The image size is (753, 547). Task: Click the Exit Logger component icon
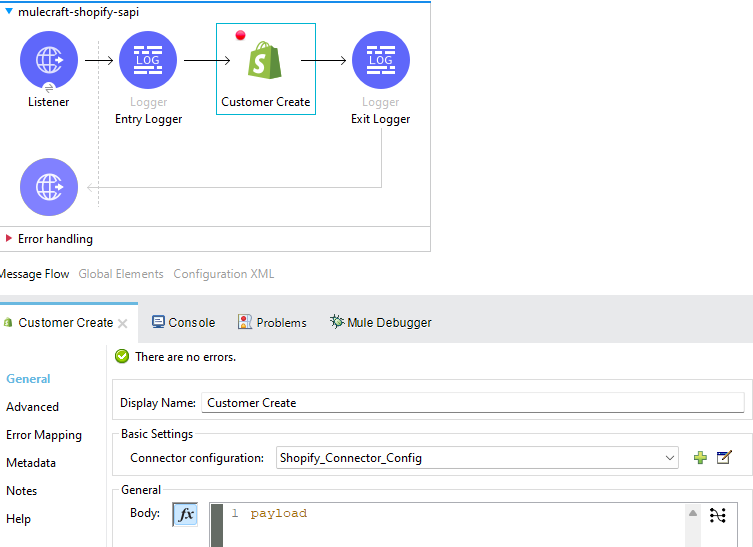pos(380,60)
